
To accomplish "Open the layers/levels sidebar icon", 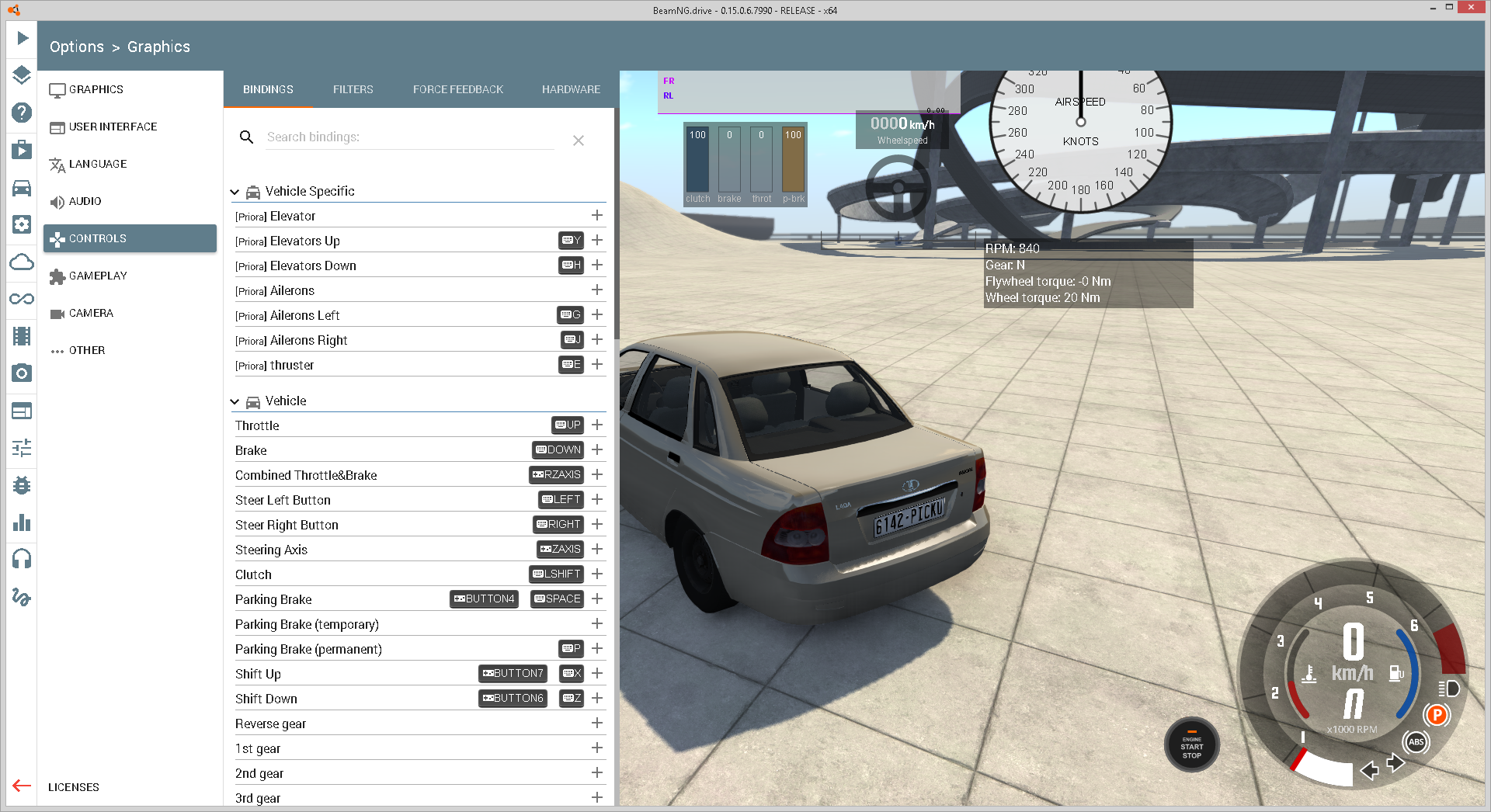I will 22,75.
